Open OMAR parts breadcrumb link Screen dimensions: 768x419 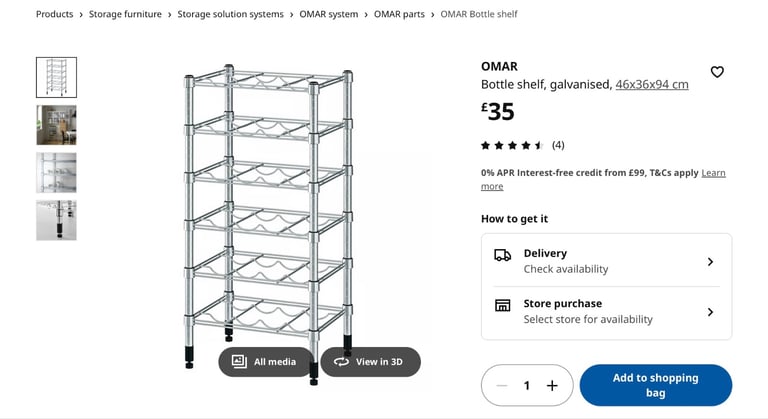[x=399, y=14]
